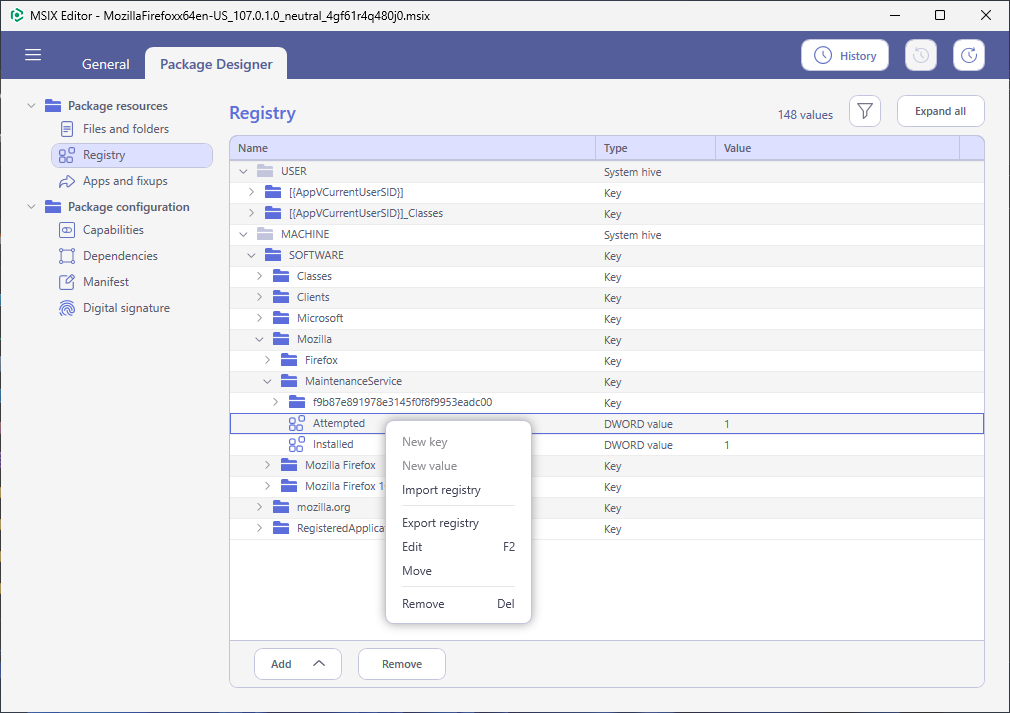Screen dimensions: 1010x713
Task: Switch to the Package Designer tab
Action: 216,64
